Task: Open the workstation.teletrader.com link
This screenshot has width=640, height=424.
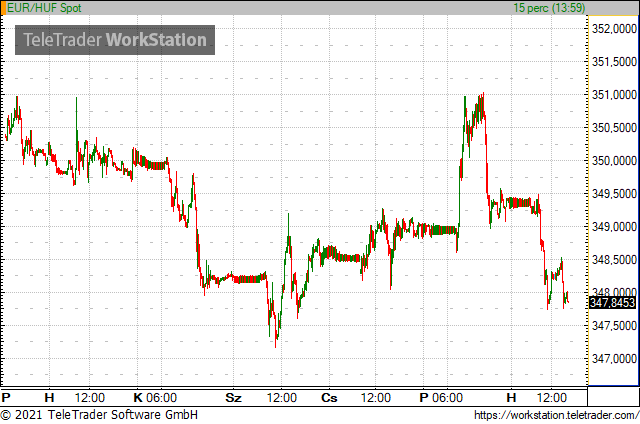Action: click(556, 415)
